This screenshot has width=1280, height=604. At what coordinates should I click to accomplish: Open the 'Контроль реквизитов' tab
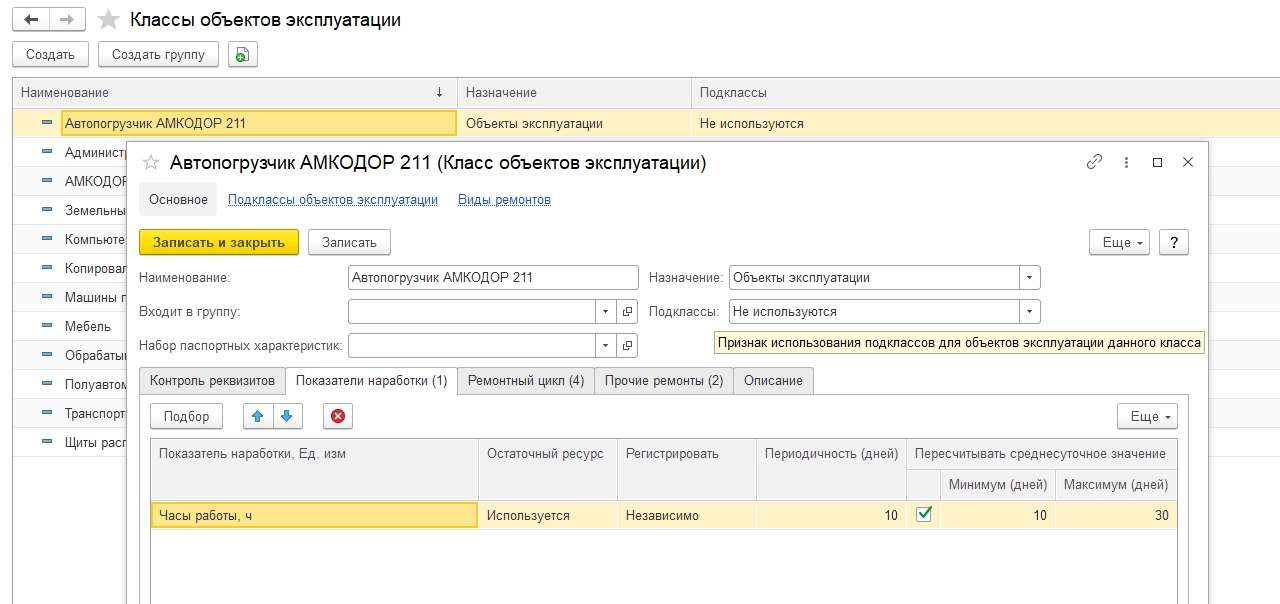(x=212, y=381)
